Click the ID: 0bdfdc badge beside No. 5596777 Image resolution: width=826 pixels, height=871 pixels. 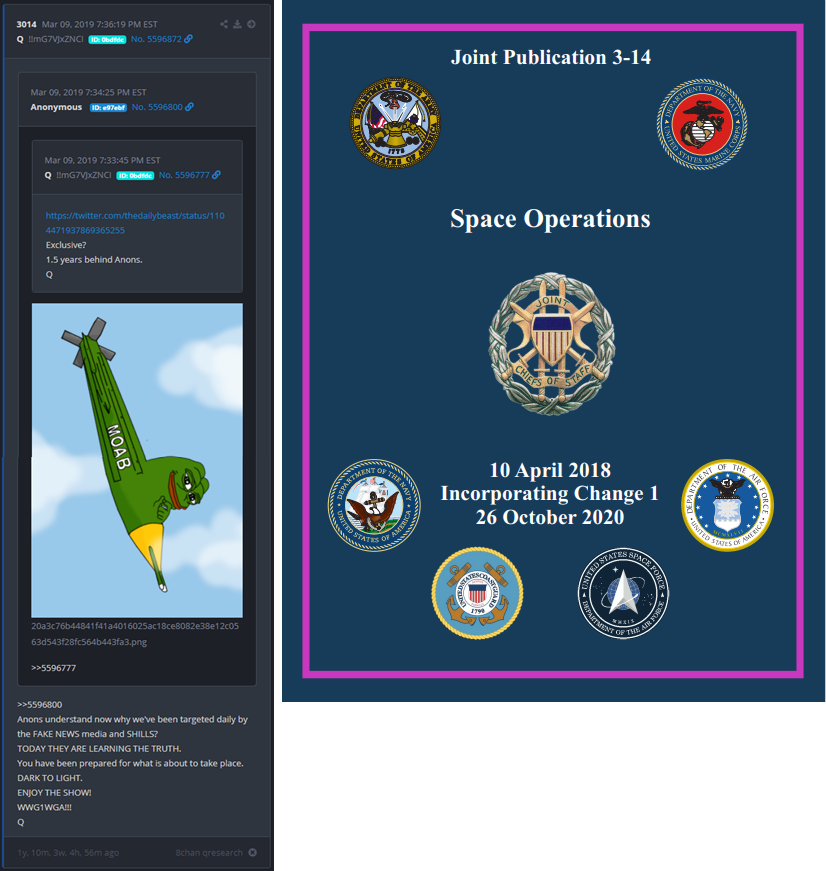pos(135,176)
